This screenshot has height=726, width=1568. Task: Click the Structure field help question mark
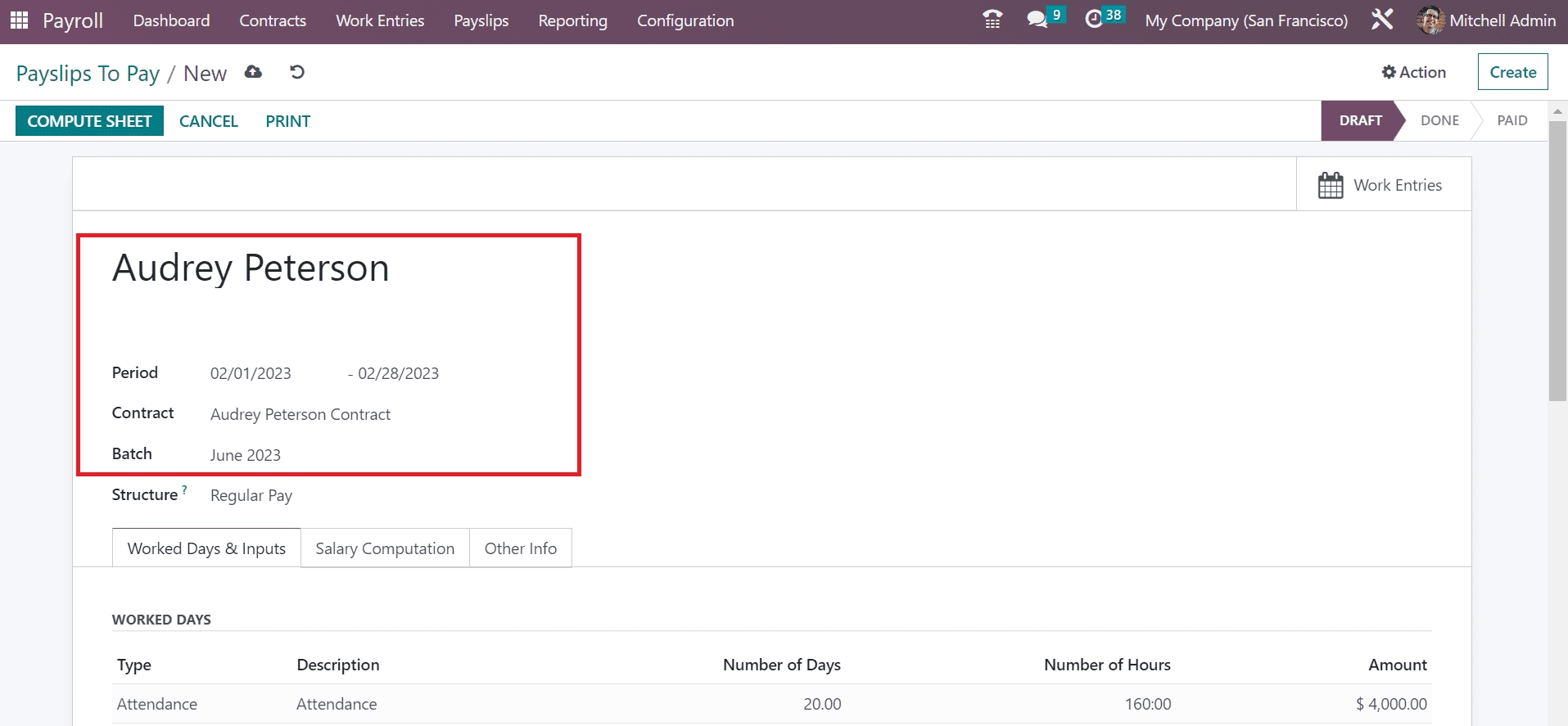click(185, 489)
